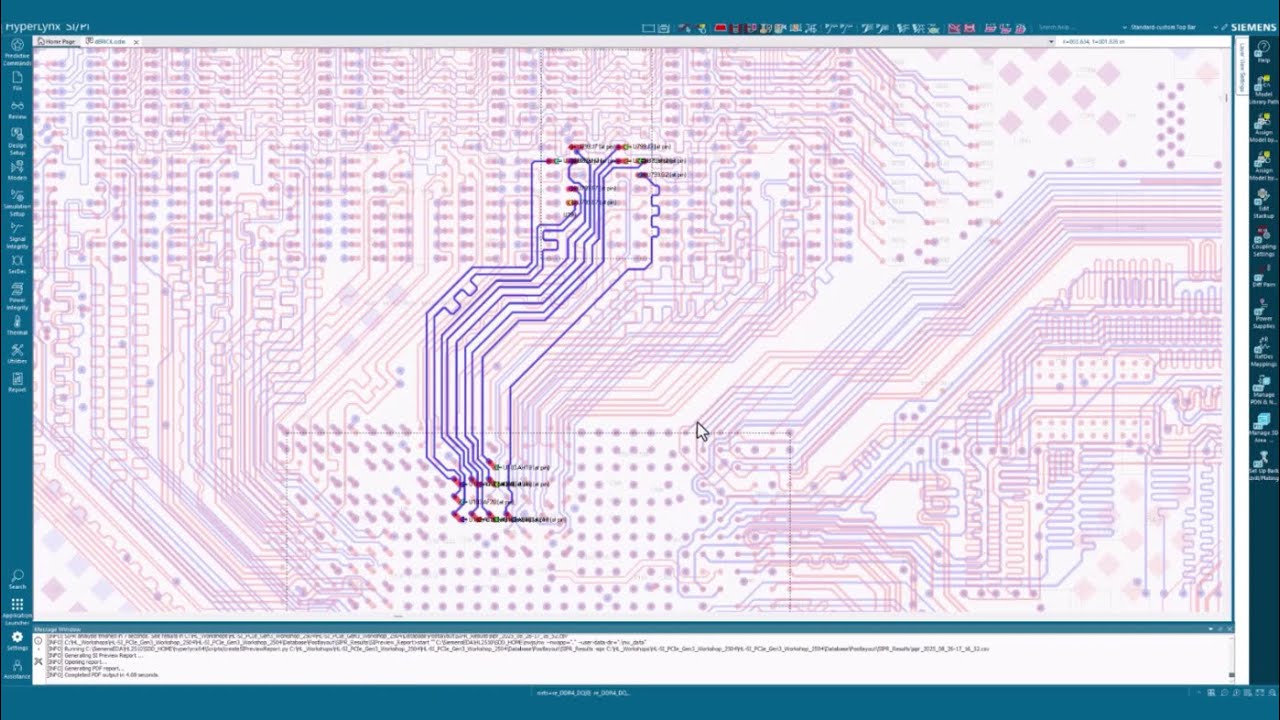Open the Assistance panel
The width and height of the screenshot is (1280, 720).
(x=17, y=669)
